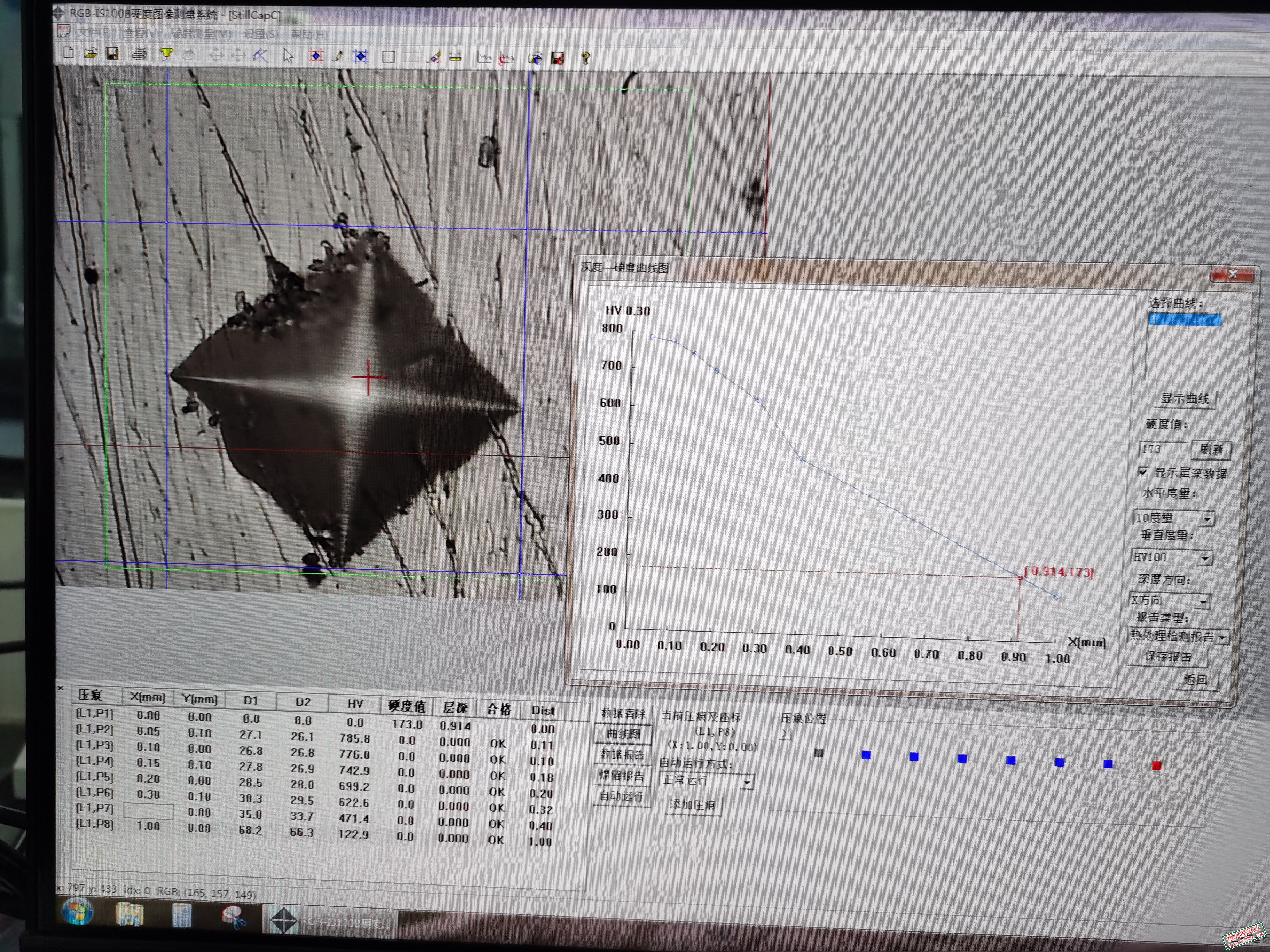This screenshot has width=1270, height=952.
Task: Select curve 1 in the 选择曲线 list
Action: pyautogui.click(x=1184, y=320)
